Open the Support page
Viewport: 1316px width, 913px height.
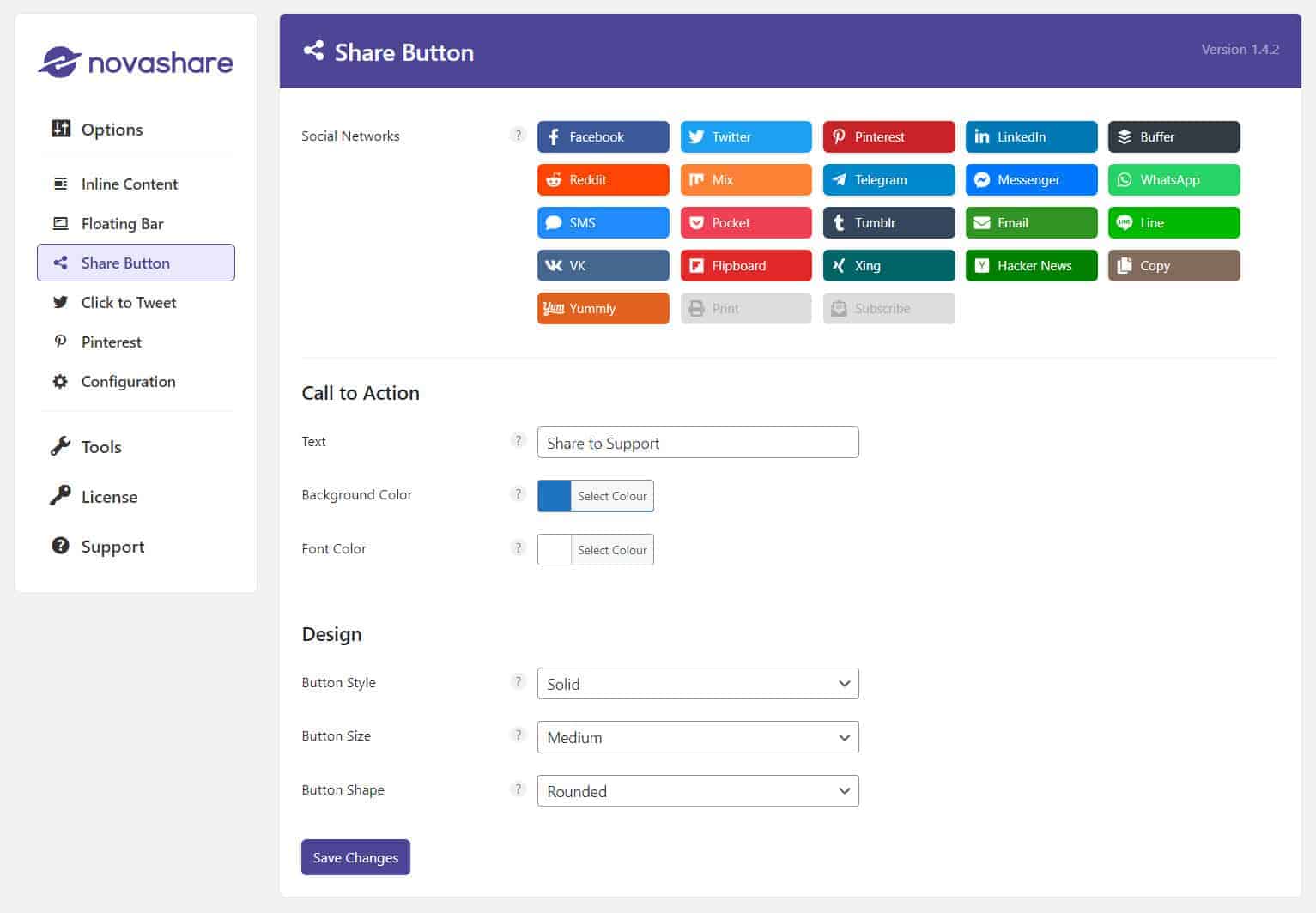click(x=112, y=546)
